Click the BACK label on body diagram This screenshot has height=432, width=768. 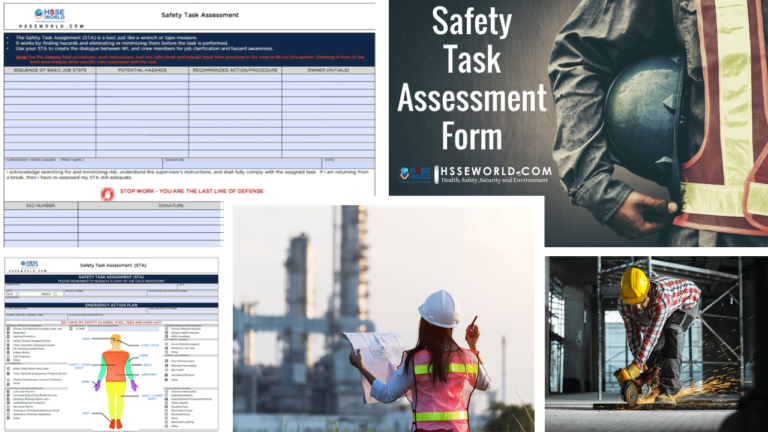tap(147, 365)
